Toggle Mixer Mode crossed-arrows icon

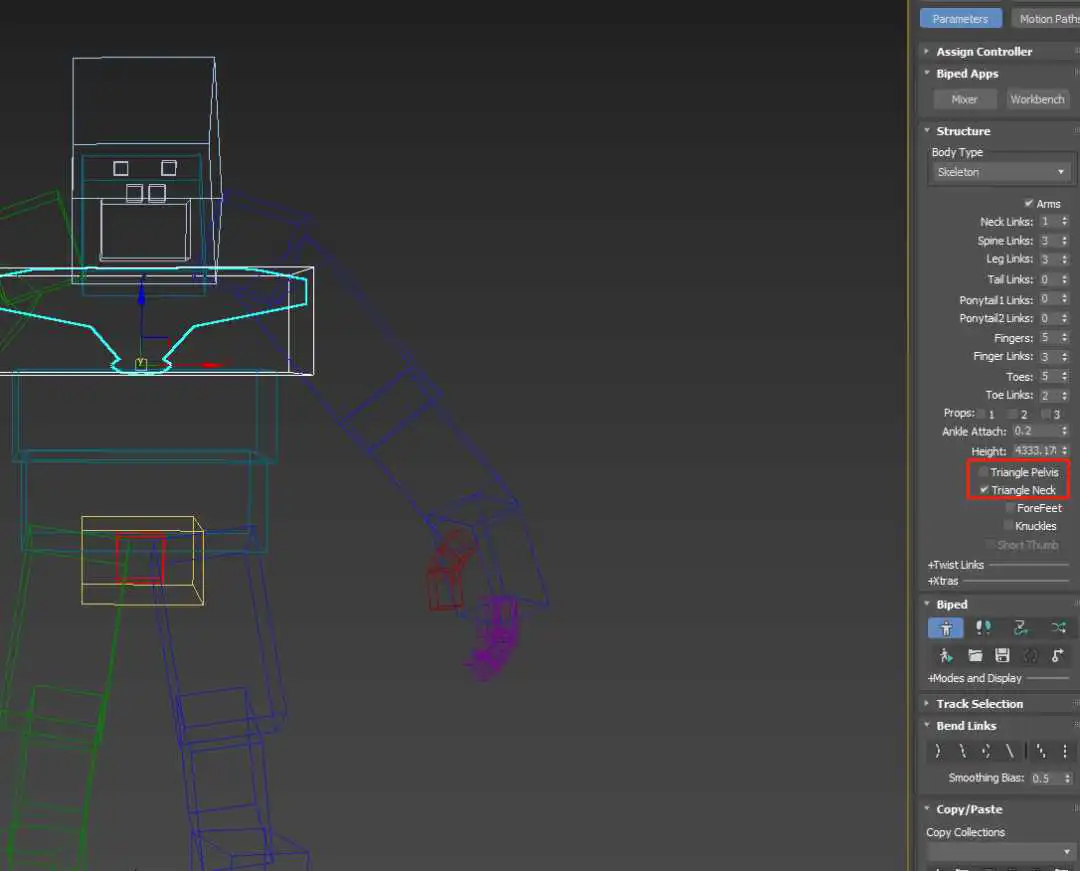pos(1058,628)
